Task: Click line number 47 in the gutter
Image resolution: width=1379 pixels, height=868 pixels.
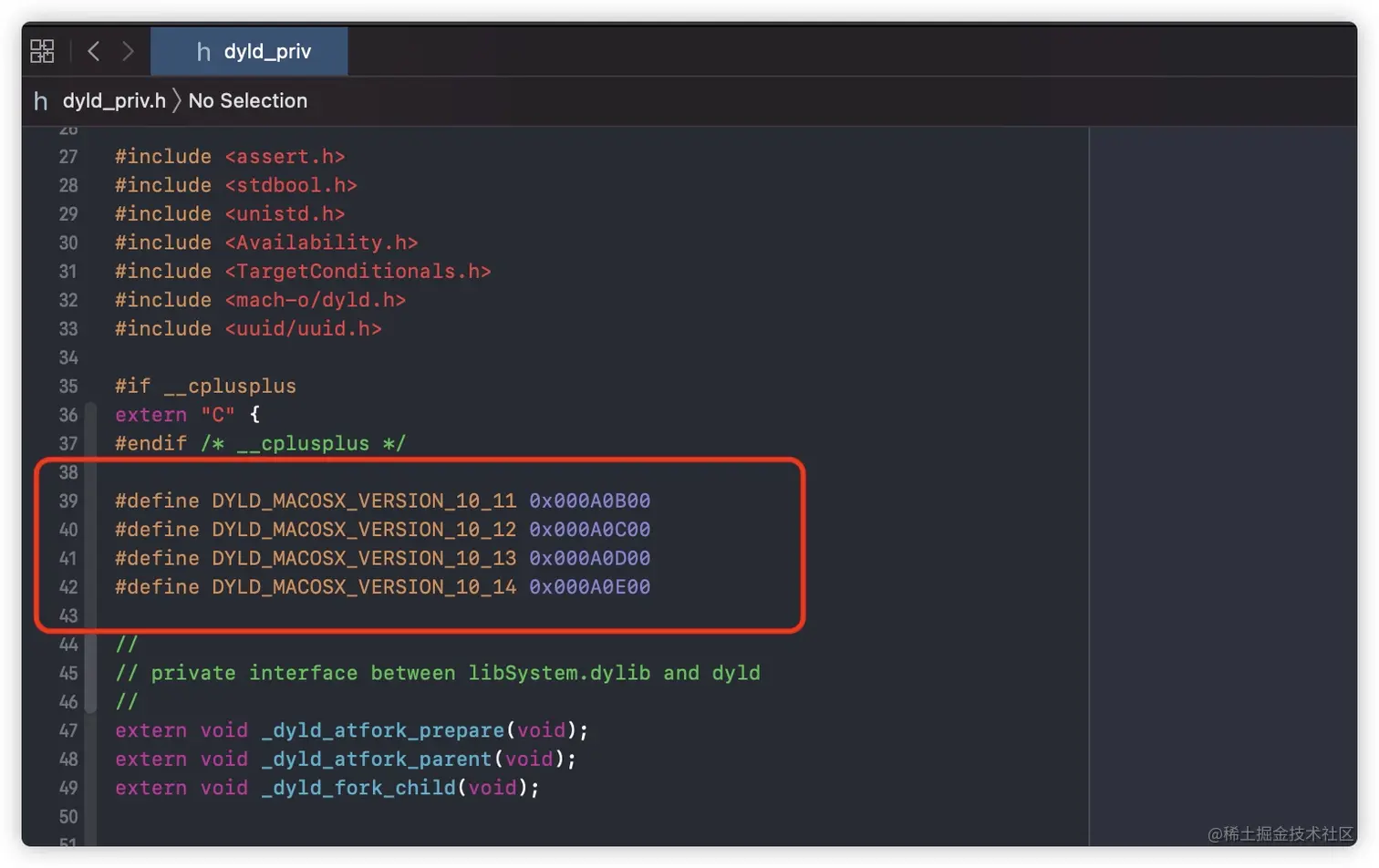Action: (x=68, y=730)
